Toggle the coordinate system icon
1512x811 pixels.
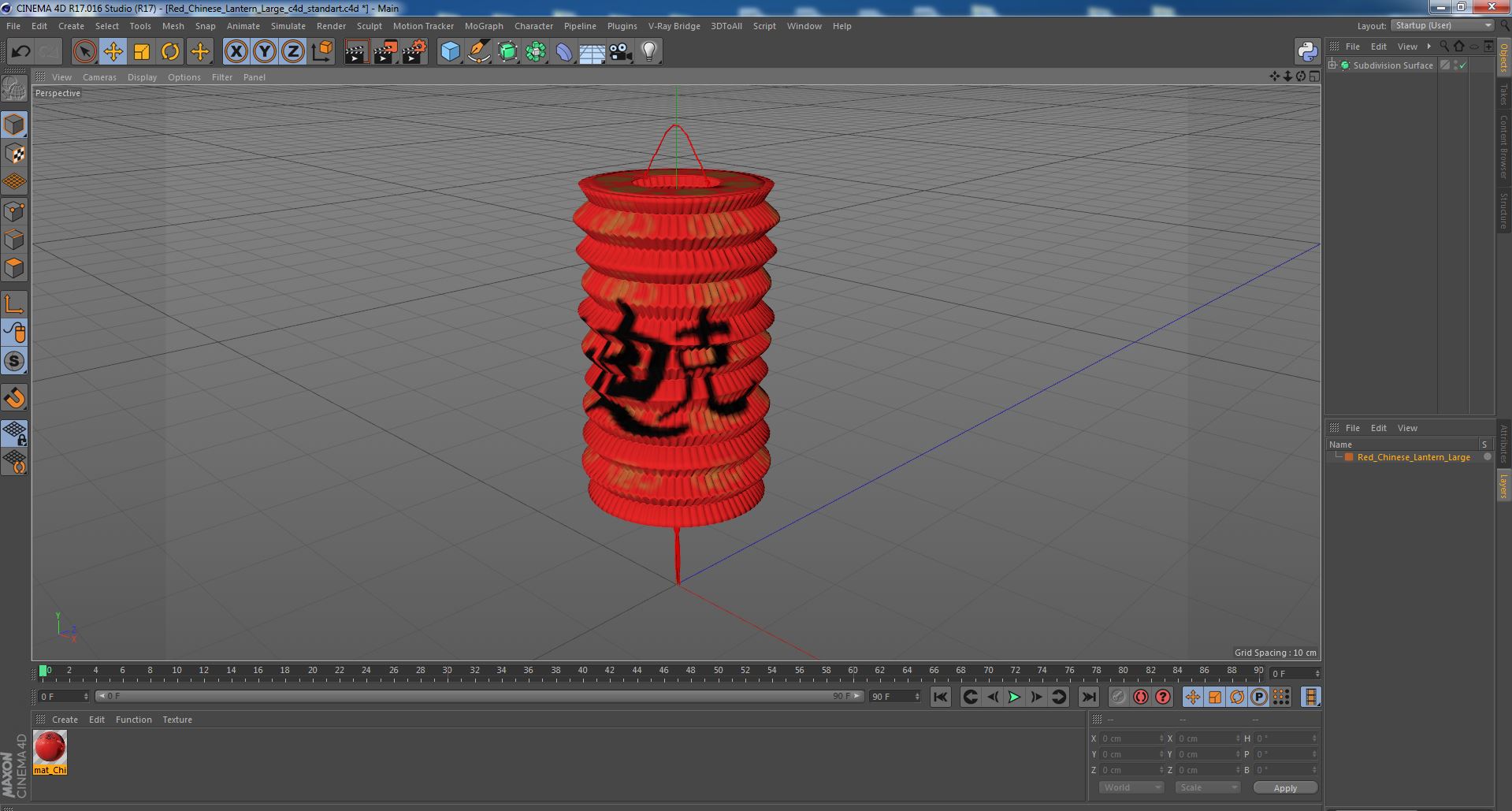tap(322, 52)
